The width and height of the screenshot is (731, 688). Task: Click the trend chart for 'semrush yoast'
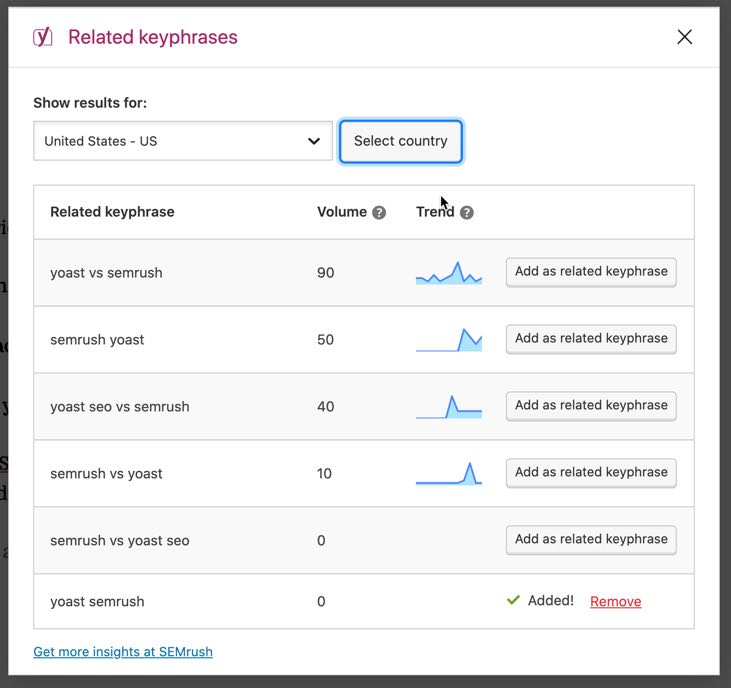449,340
